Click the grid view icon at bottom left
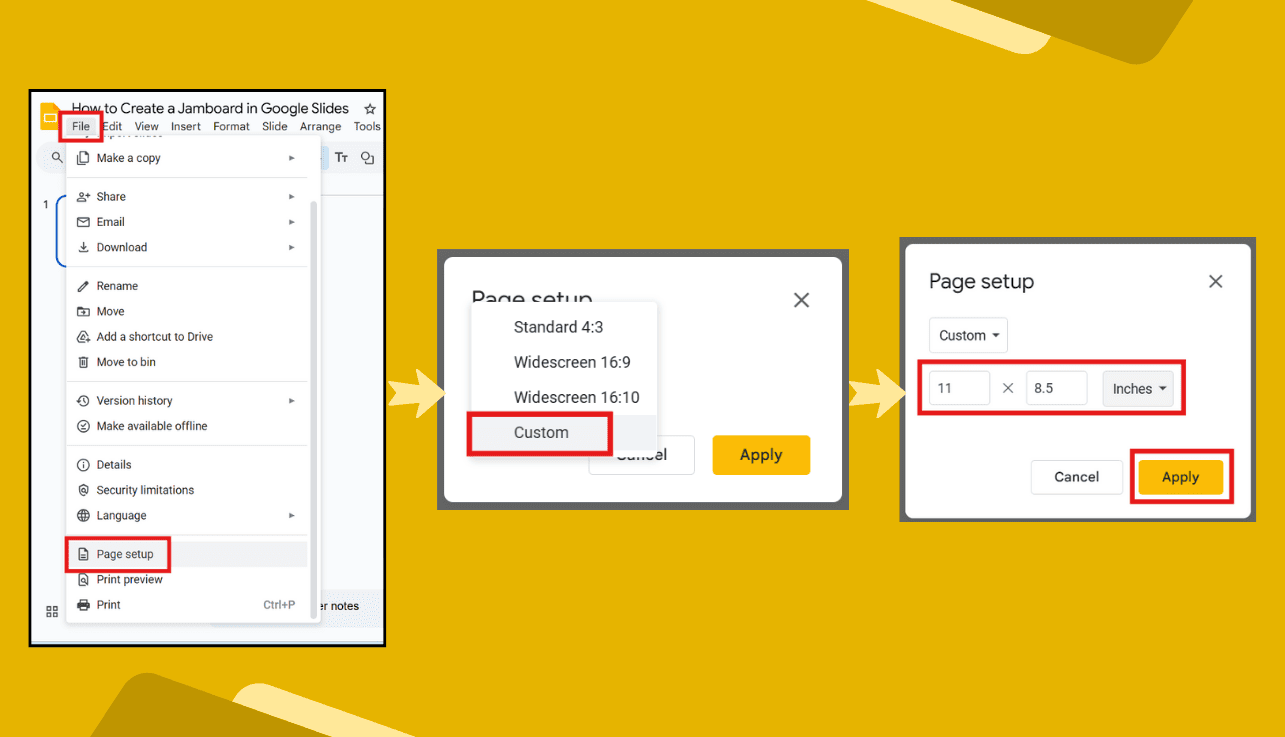The image size is (1285, 737). tap(51, 611)
